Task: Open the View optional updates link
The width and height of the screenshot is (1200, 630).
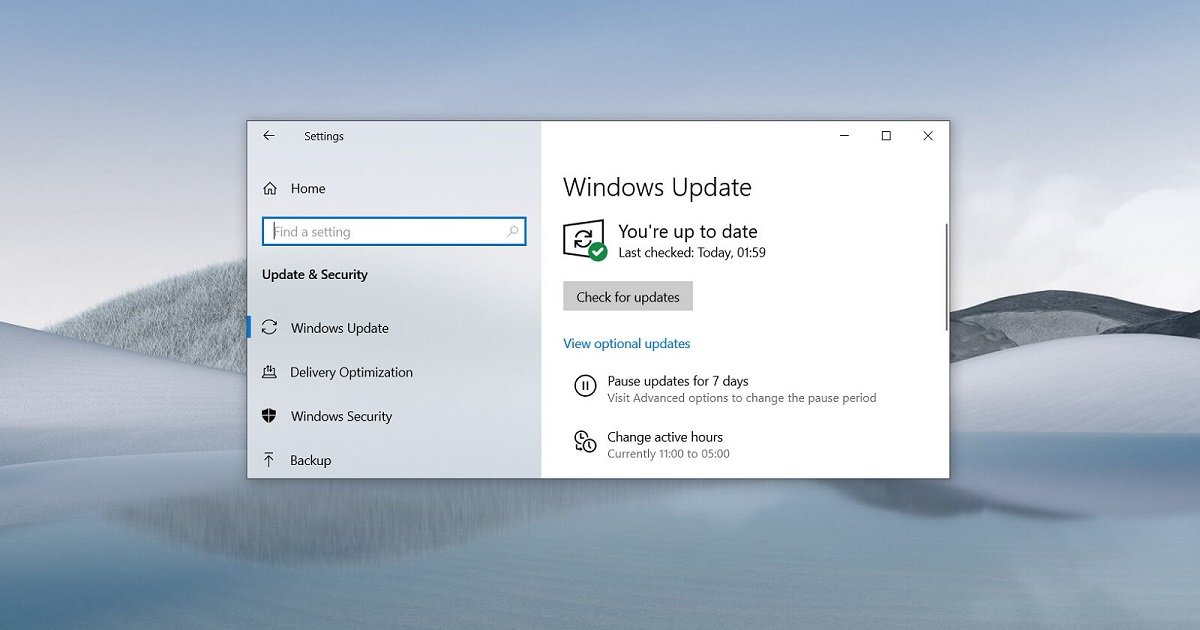Action: [627, 344]
